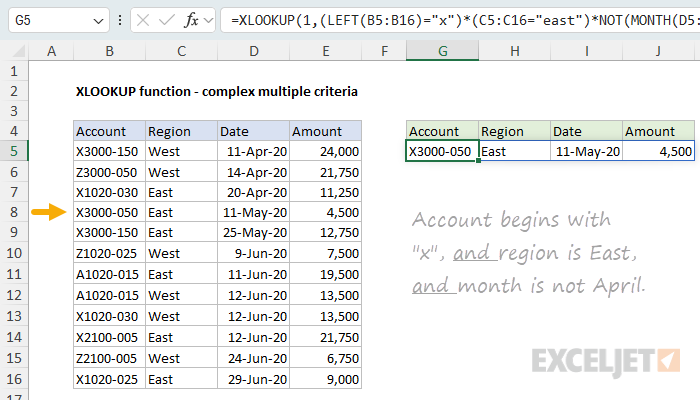Click cell B14 'X2100-005'
The width and height of the screenshot is (700, 400).
point(109,337)
